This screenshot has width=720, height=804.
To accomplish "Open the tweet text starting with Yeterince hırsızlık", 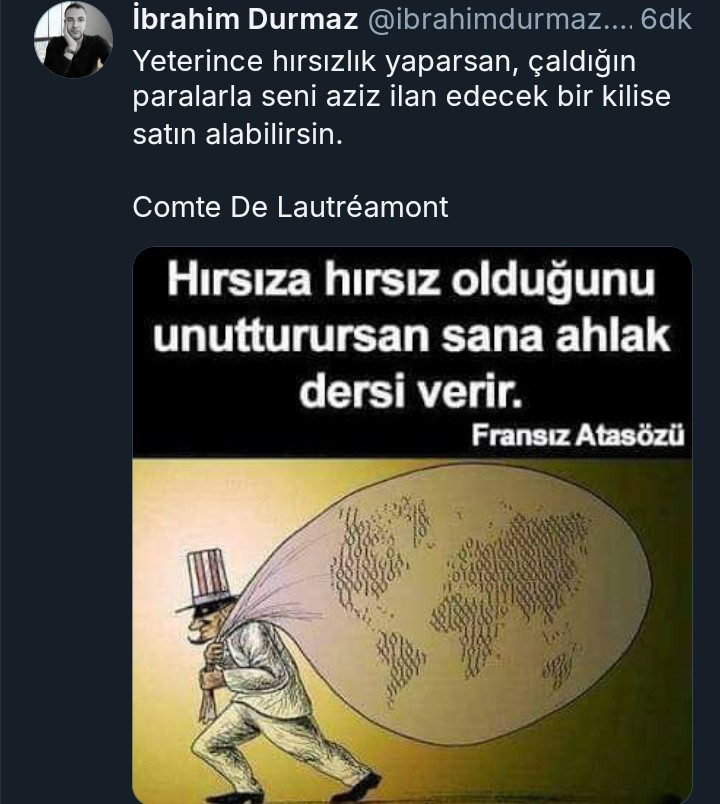I will [x=401, y=97].
